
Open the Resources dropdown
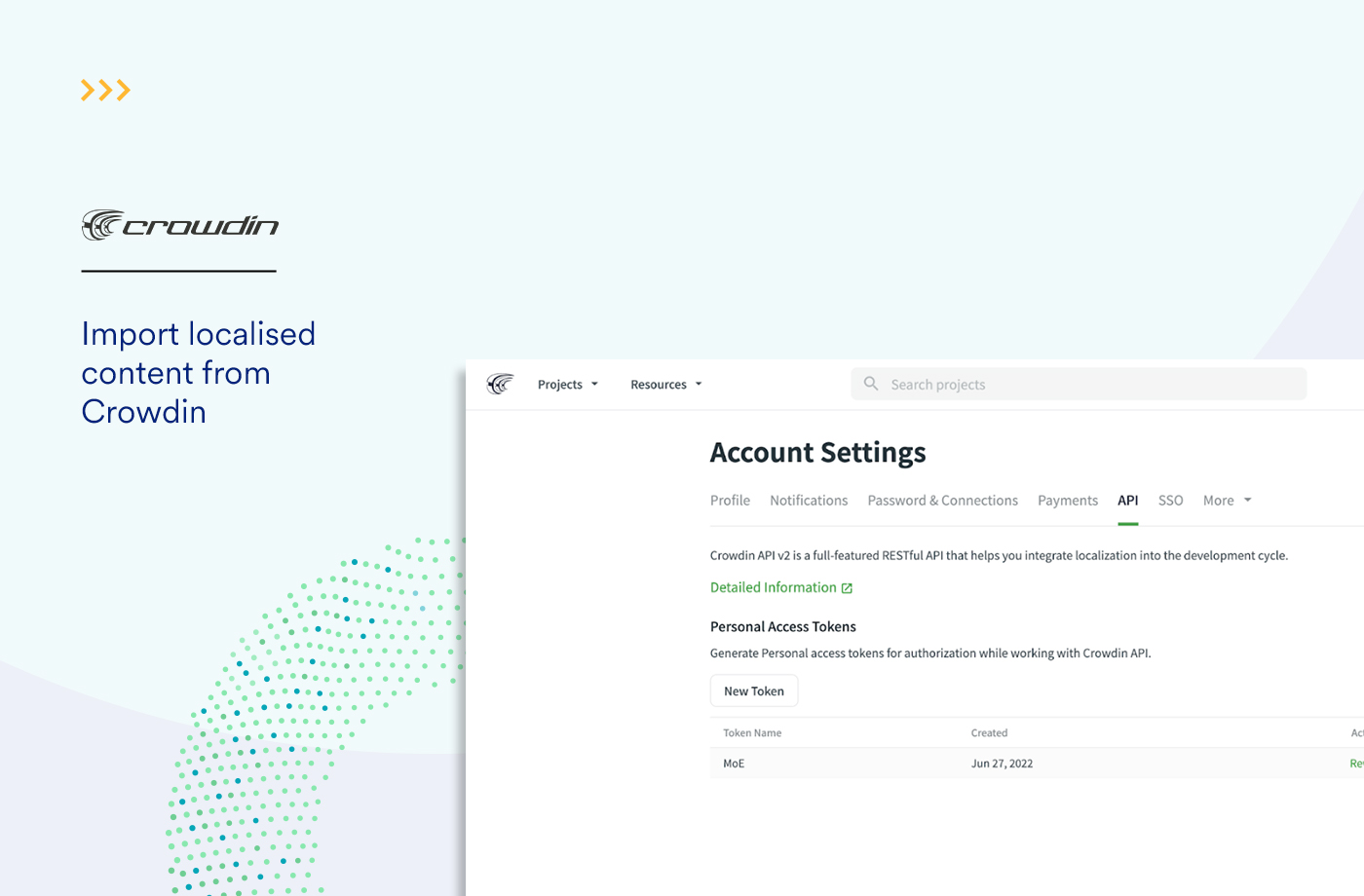(x=666, y=384)
